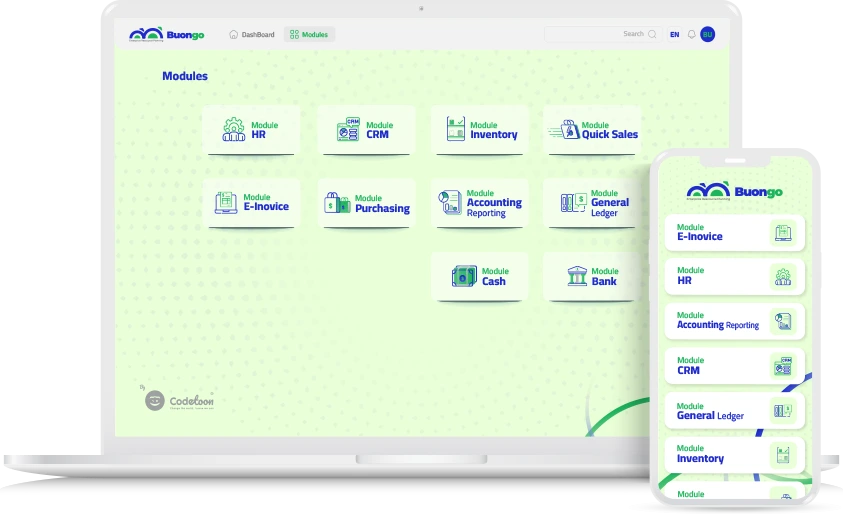Tap Accounting Reporting label on phone
The width and height of the screenshot is (843, 514).
(x=718, y=325)
